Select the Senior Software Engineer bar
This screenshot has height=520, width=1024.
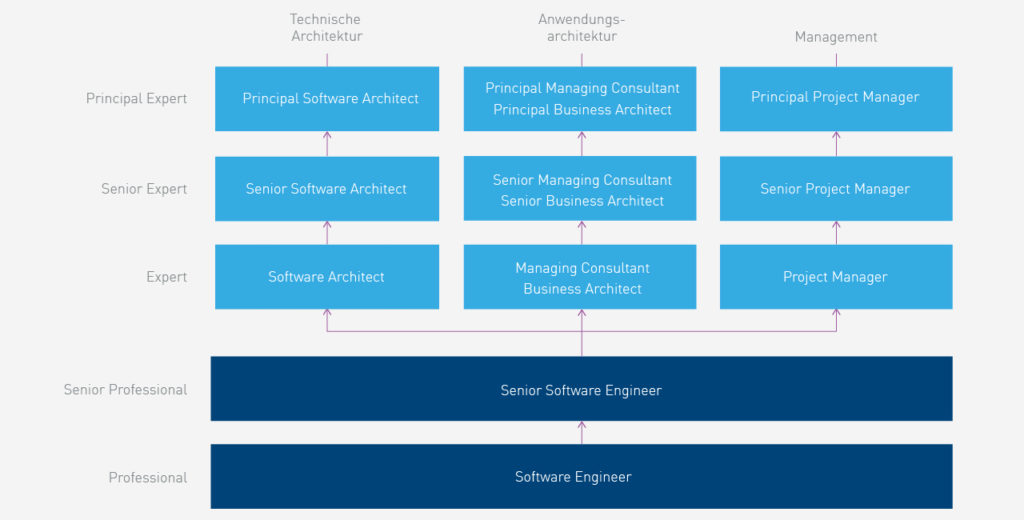coord(581,389)
